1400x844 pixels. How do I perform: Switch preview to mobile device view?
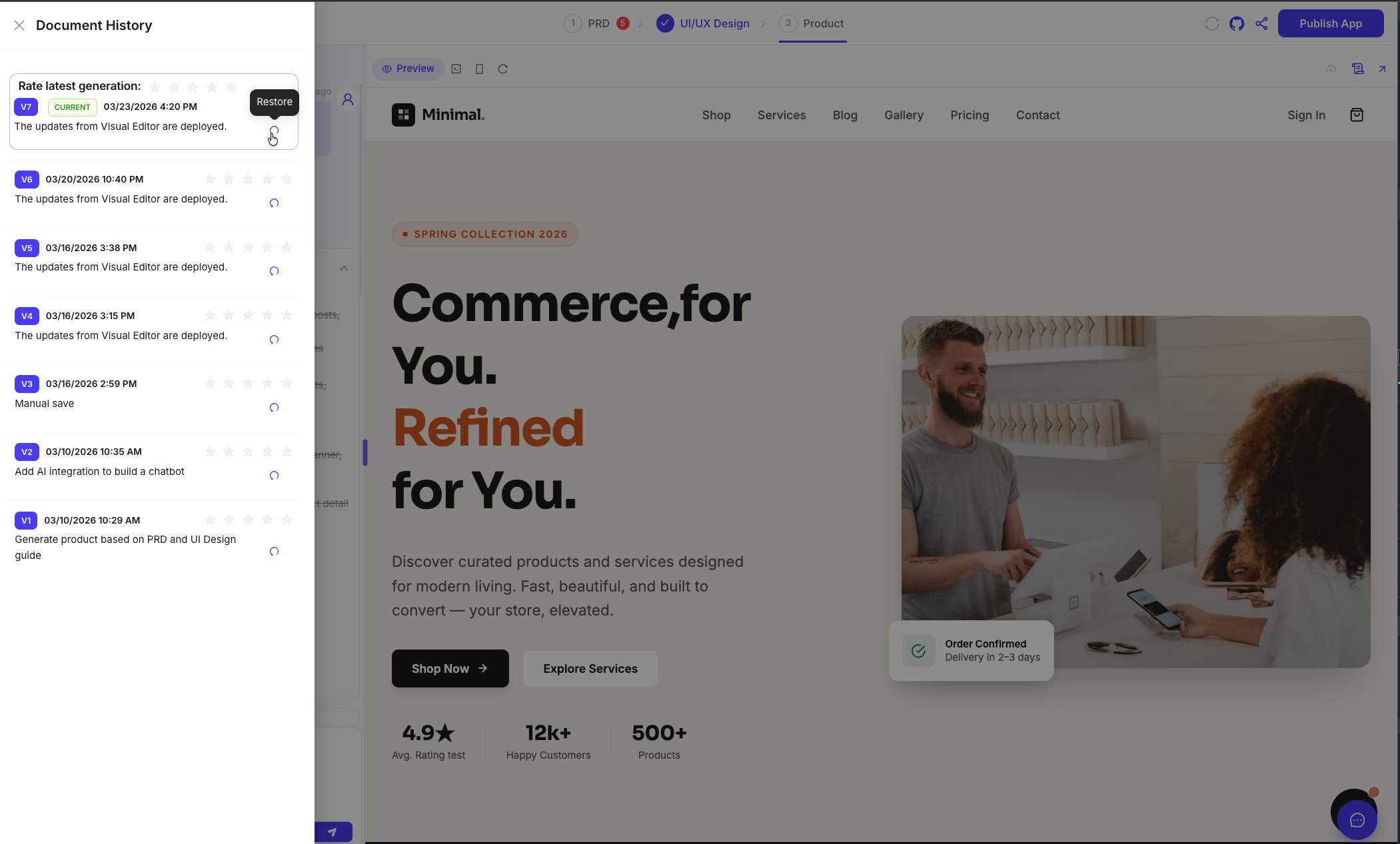[x=479, y=69]
